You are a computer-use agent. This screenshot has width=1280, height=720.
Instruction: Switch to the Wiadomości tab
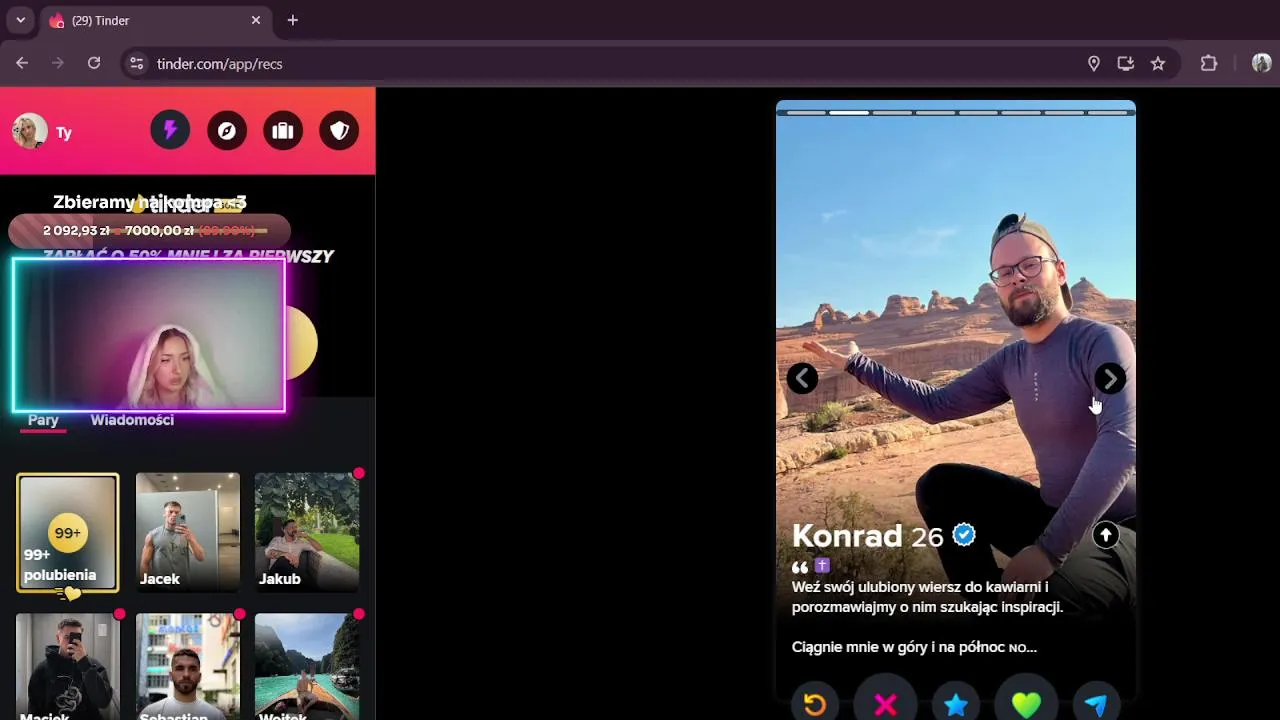coord(132,420)
